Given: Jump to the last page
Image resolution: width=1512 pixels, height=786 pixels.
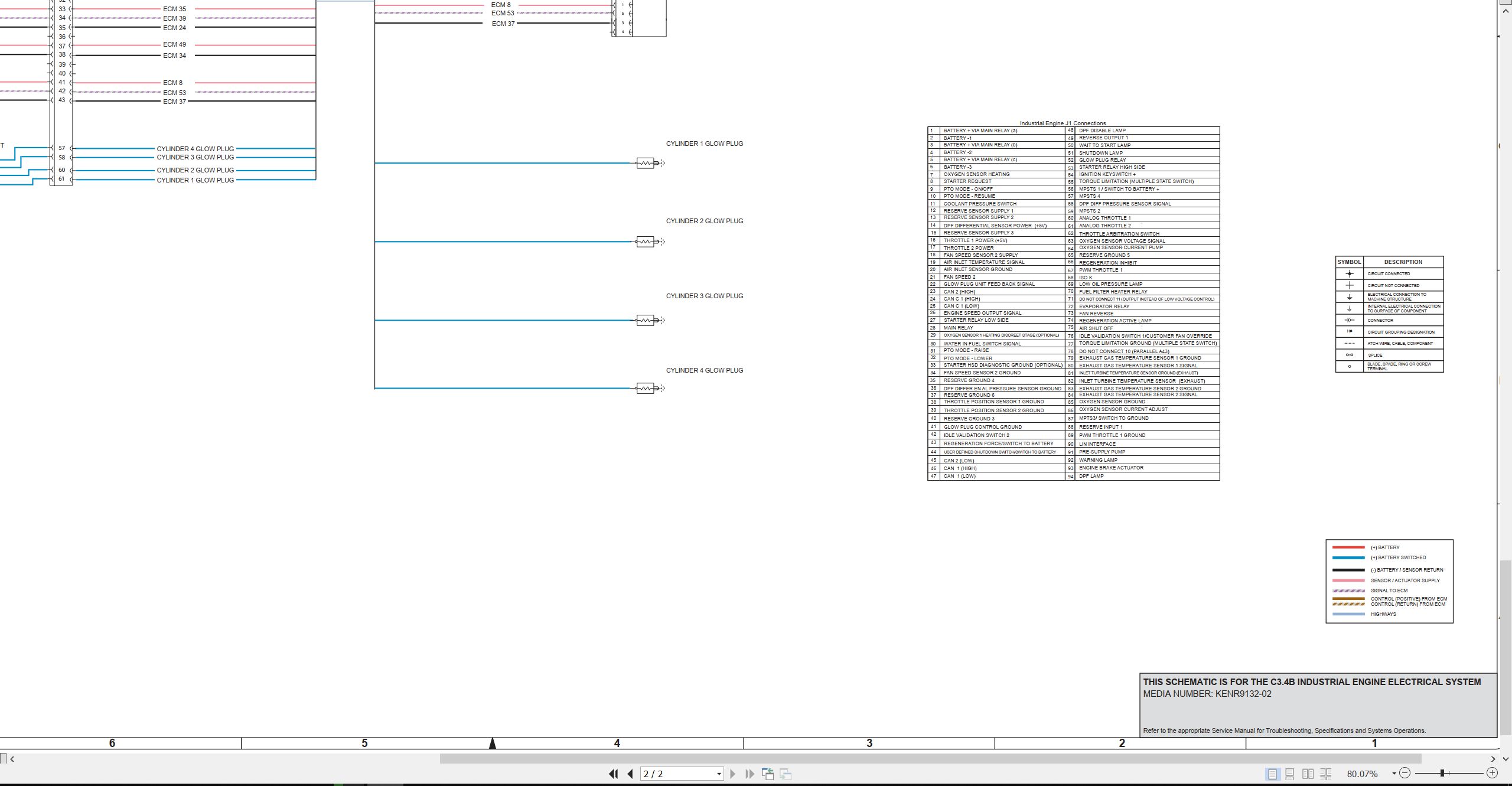Looking at the screenshot, I should [750, 774].
